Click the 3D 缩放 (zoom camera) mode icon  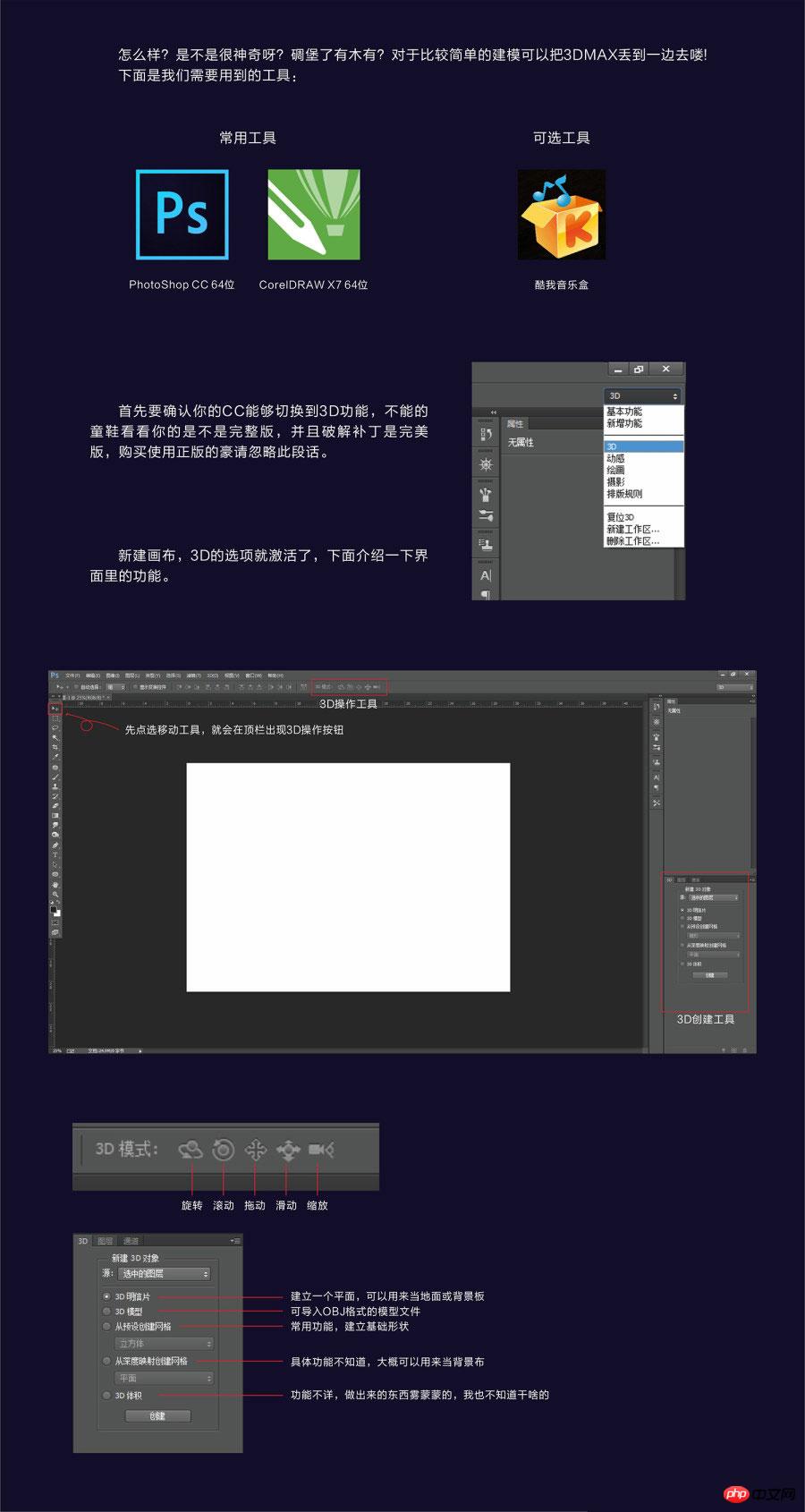[x=321, y=1150]
